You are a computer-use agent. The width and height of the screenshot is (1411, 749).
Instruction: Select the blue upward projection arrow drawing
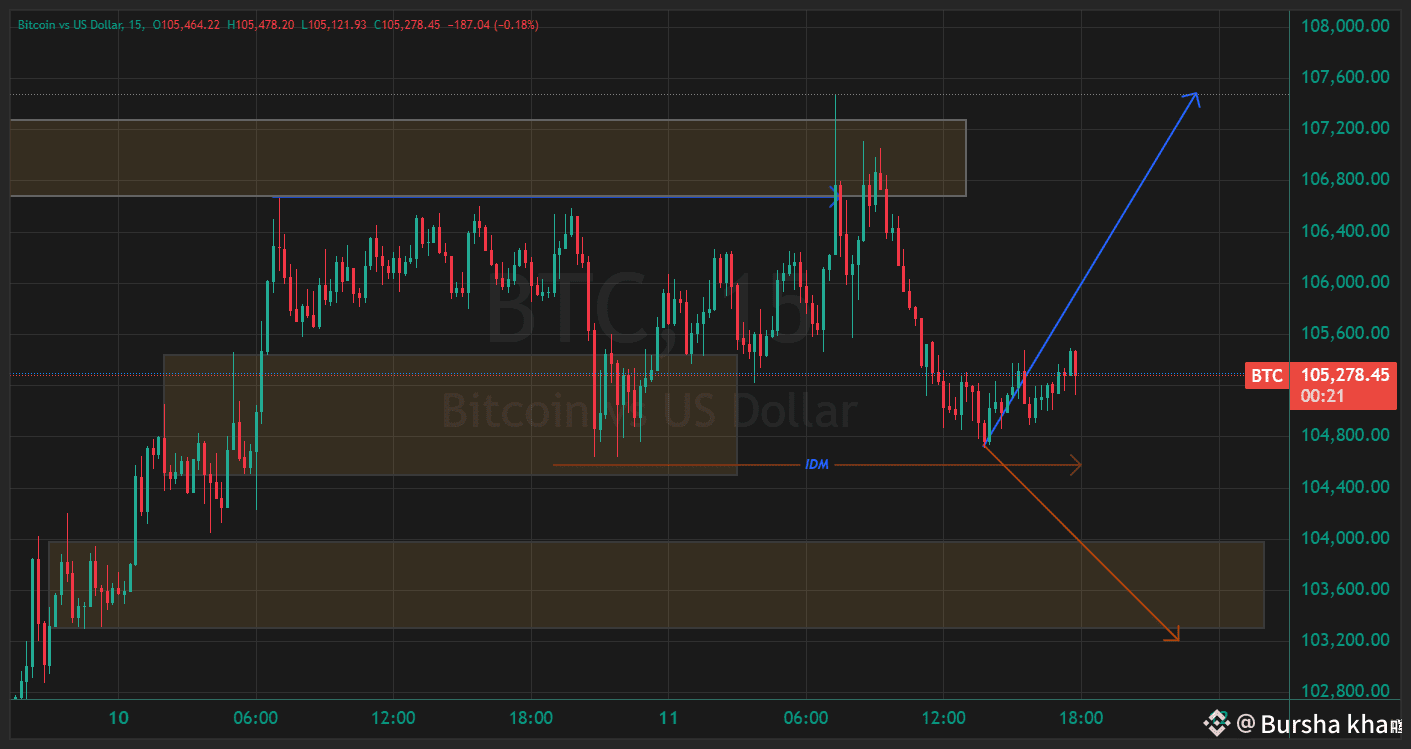(x=1092, y=268)
